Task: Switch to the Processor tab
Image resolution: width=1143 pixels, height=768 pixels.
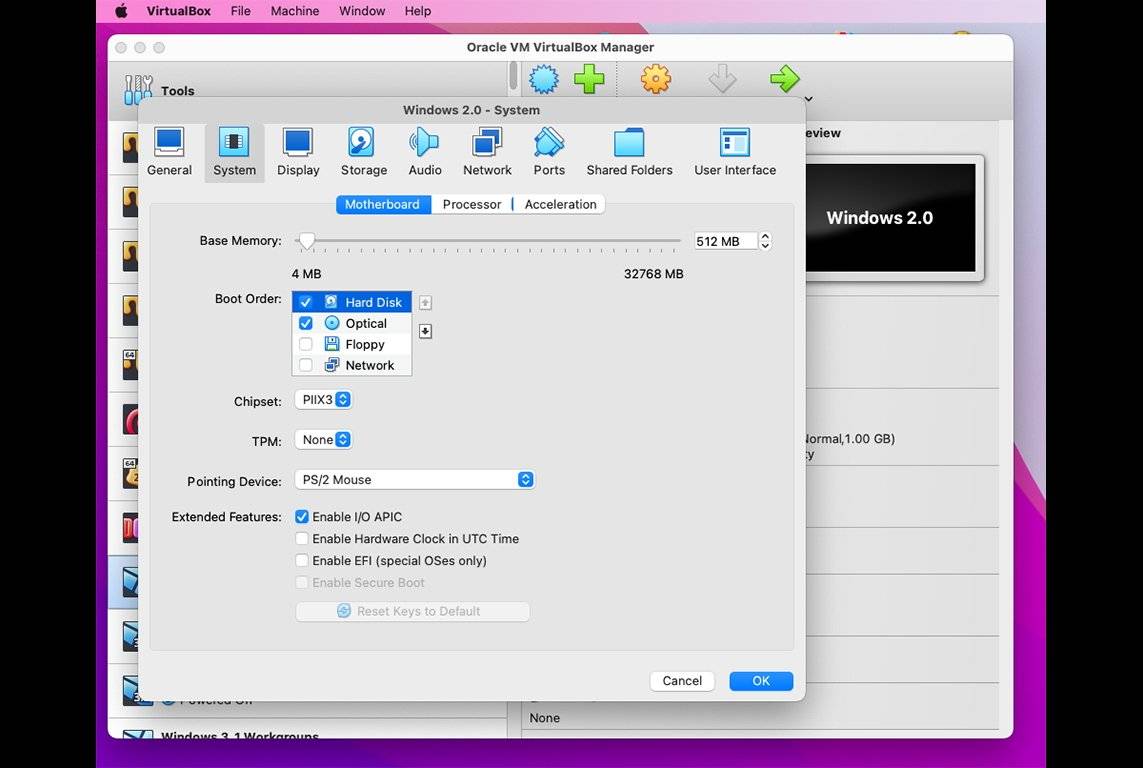Action: [x=472, y=204]
